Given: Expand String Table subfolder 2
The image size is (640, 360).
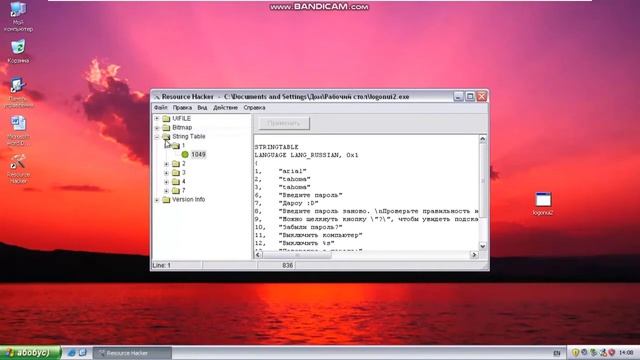Looking at the screenshot, I should 167,164.
